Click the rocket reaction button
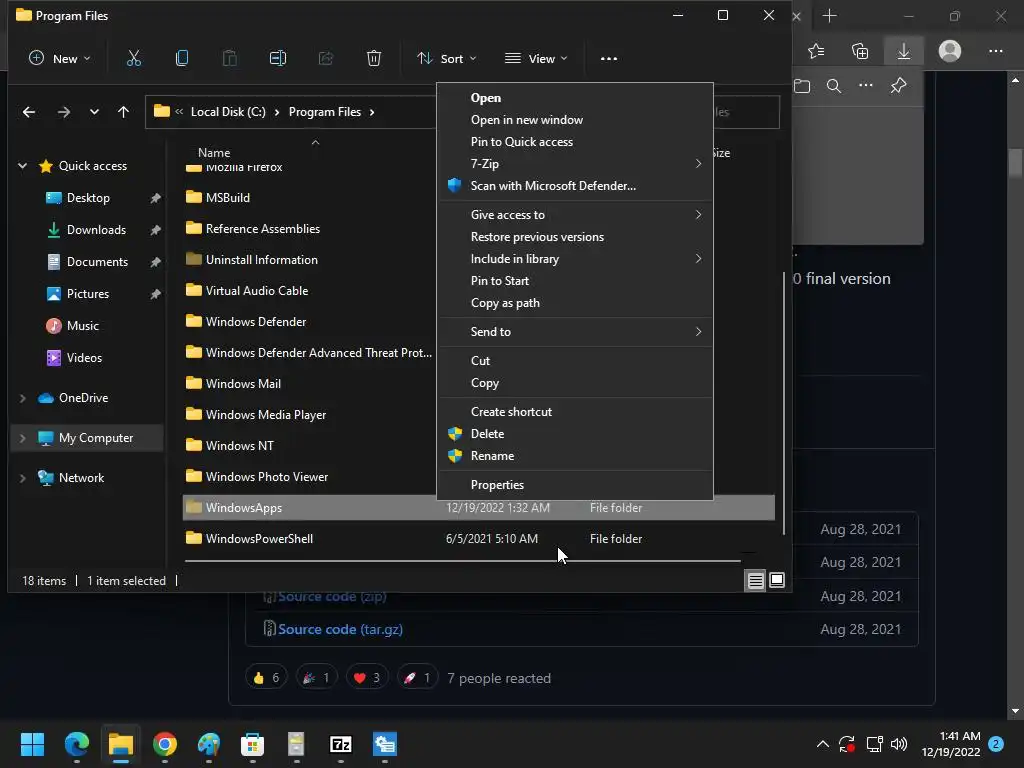Viewport: 1024px width, 768px height. point(417,678)
